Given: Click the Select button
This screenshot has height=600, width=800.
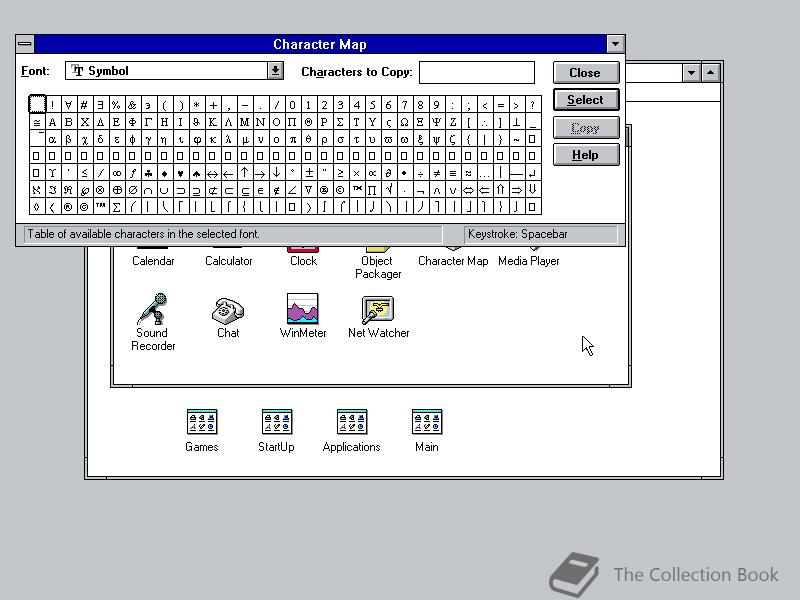Looking at the screenshot, I should (x=586, y=99).
